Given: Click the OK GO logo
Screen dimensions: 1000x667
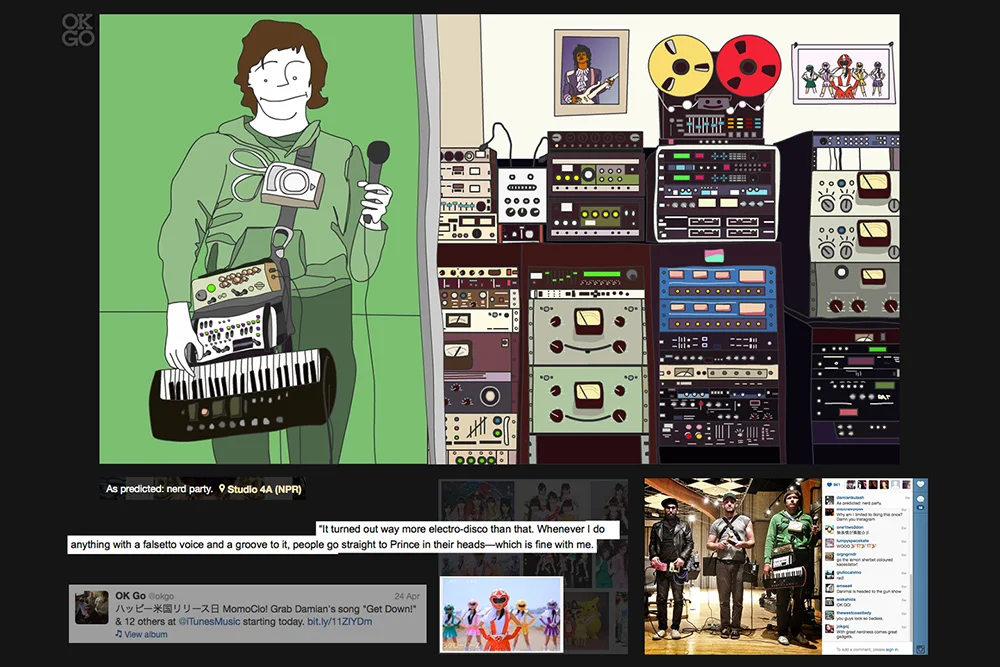Looking at the screenshot, I should tap(78, 30).
